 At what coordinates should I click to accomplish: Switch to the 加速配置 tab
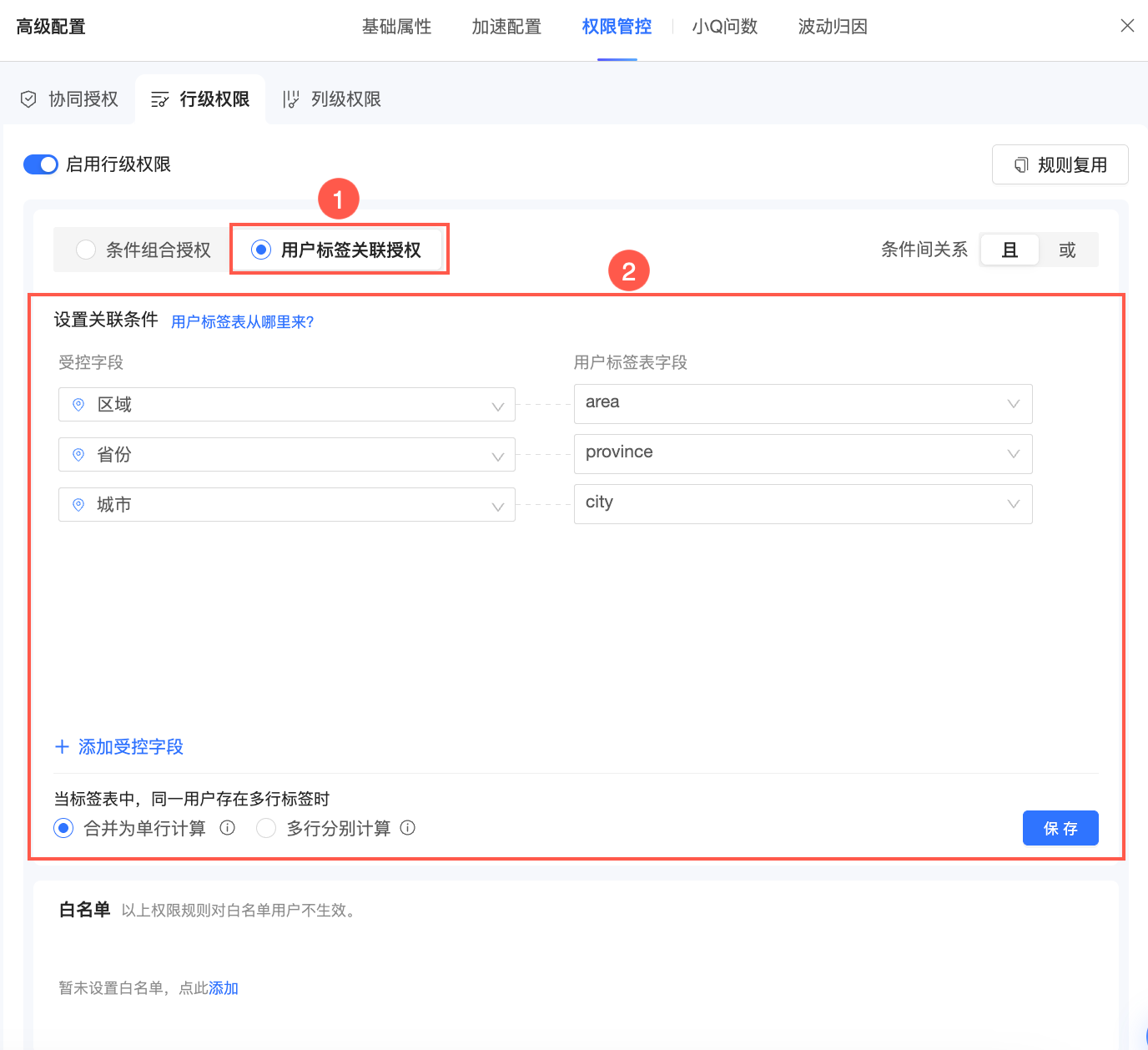coord(507,27)
